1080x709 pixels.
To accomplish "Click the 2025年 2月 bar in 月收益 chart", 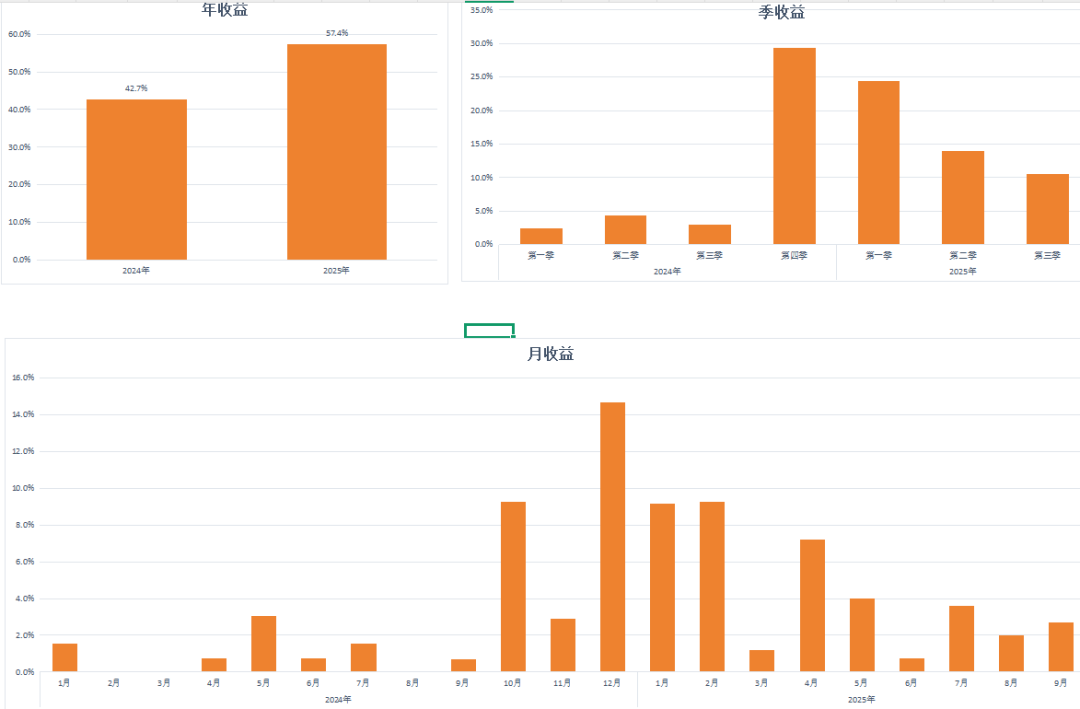I will pyautogui.click(x=712, y=586).
